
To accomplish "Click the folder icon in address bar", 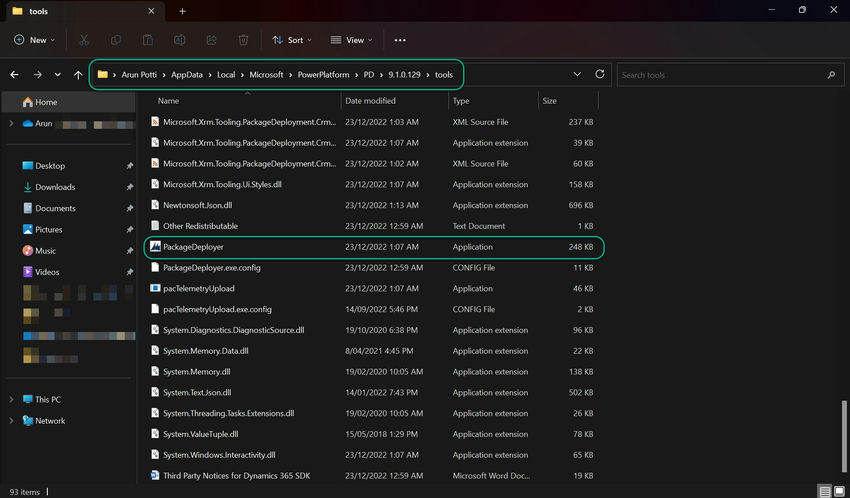I will (x=102, y=75).
